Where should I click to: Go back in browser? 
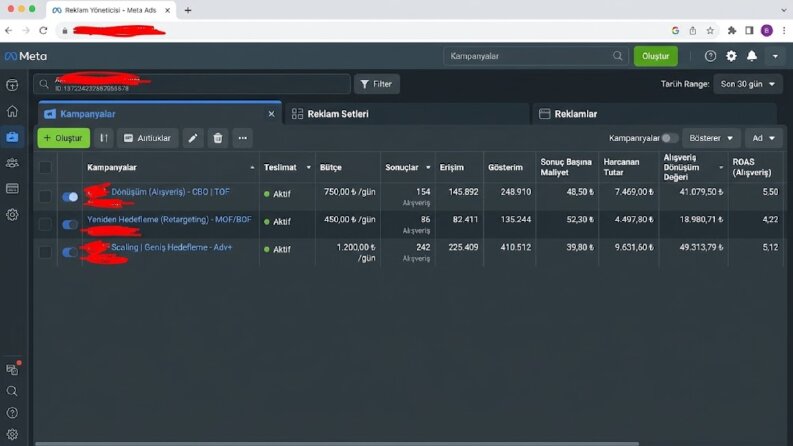point(9,31)
